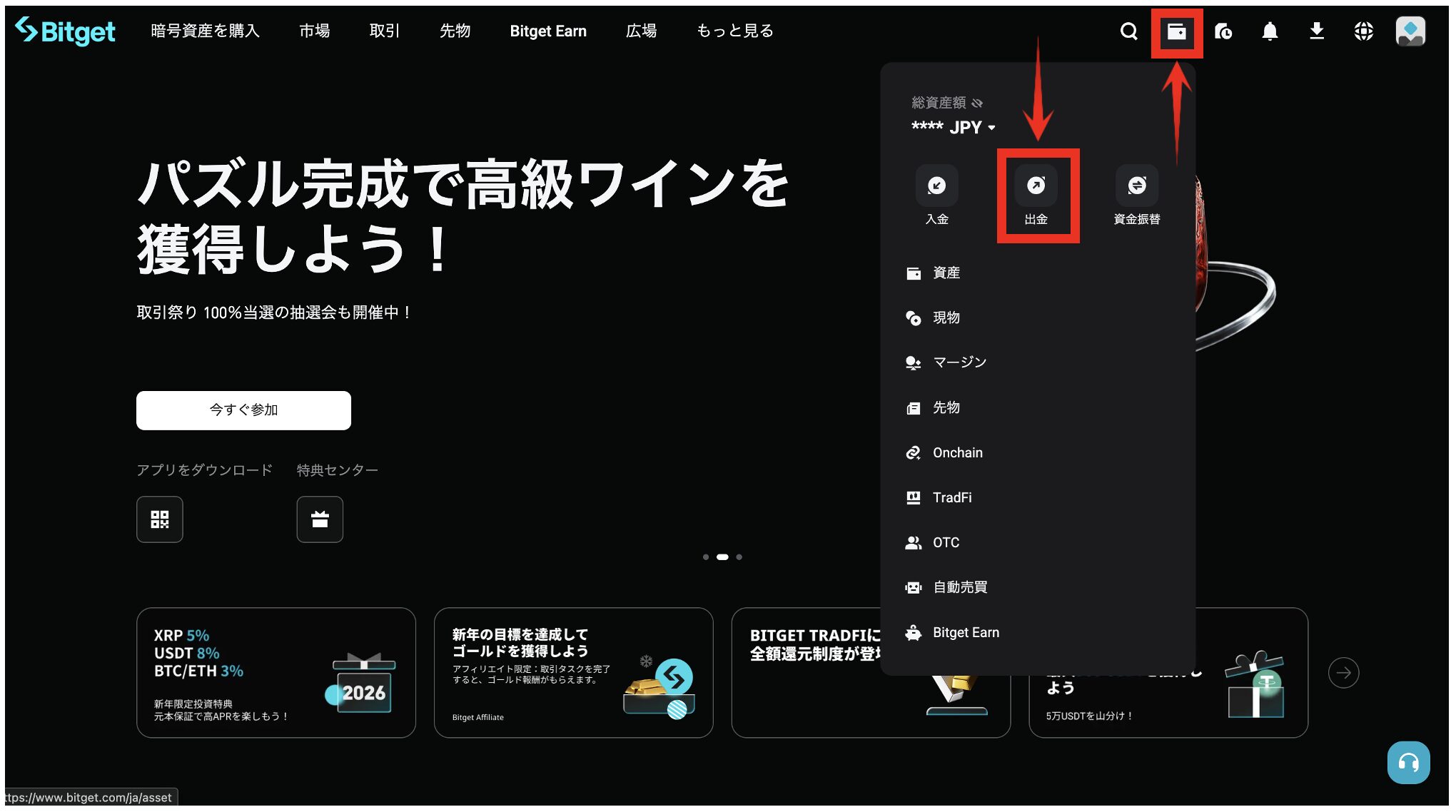Viewport: 1456px width, 812px height.
Task: Open the 特典センター gift box button
Action: [320, 519]
